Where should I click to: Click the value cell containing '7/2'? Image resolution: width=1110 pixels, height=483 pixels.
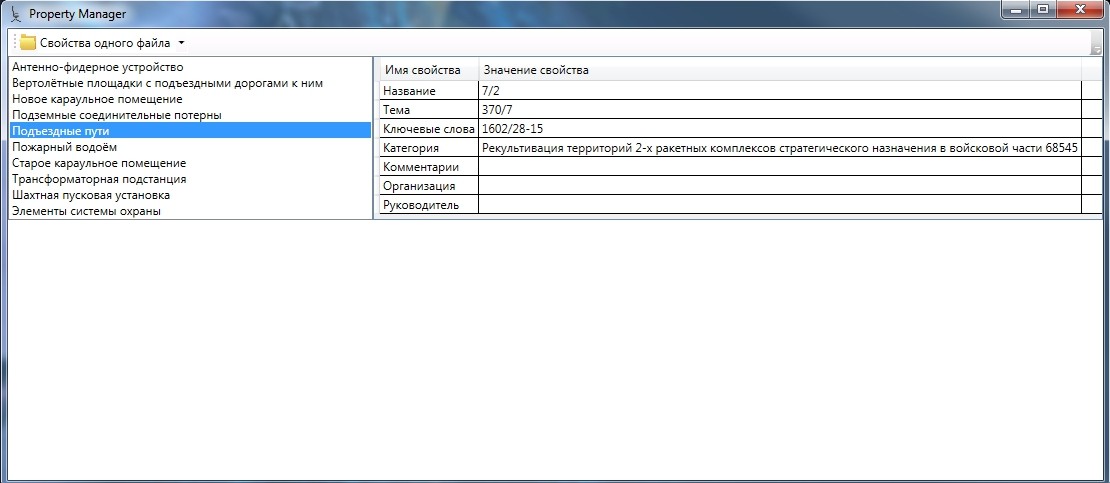[x=780, y=91]
